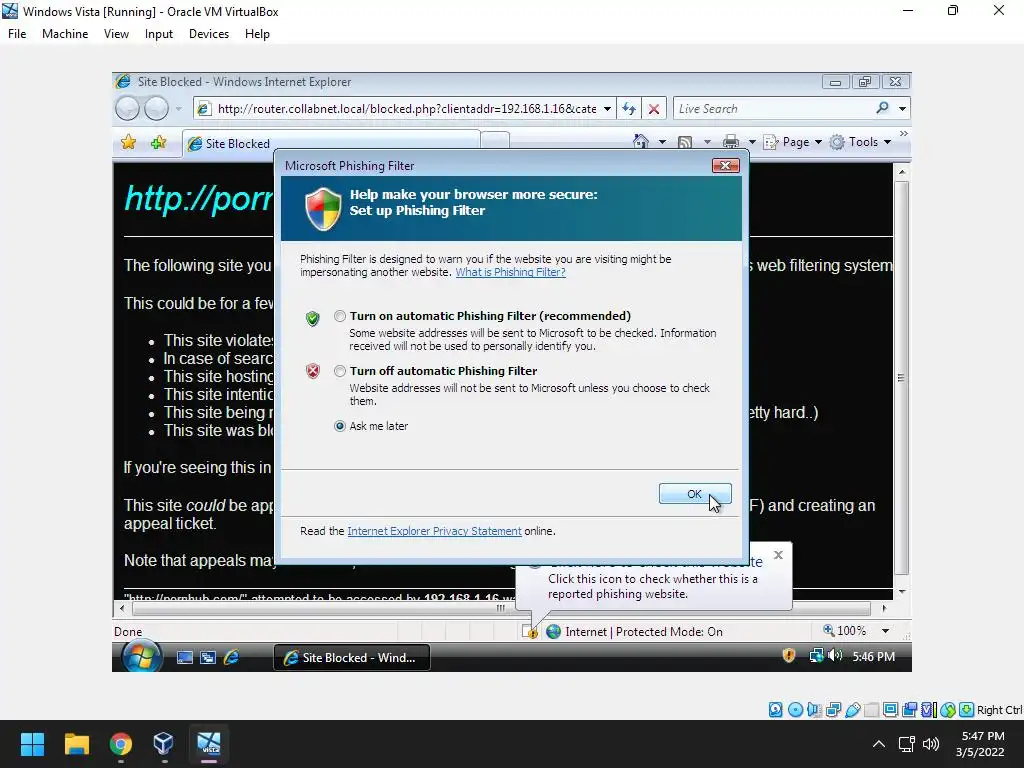Open the VirtualBox View menu
This screenshot has width=1024, height=768.
pyautogui.click(x=116, y=34)
